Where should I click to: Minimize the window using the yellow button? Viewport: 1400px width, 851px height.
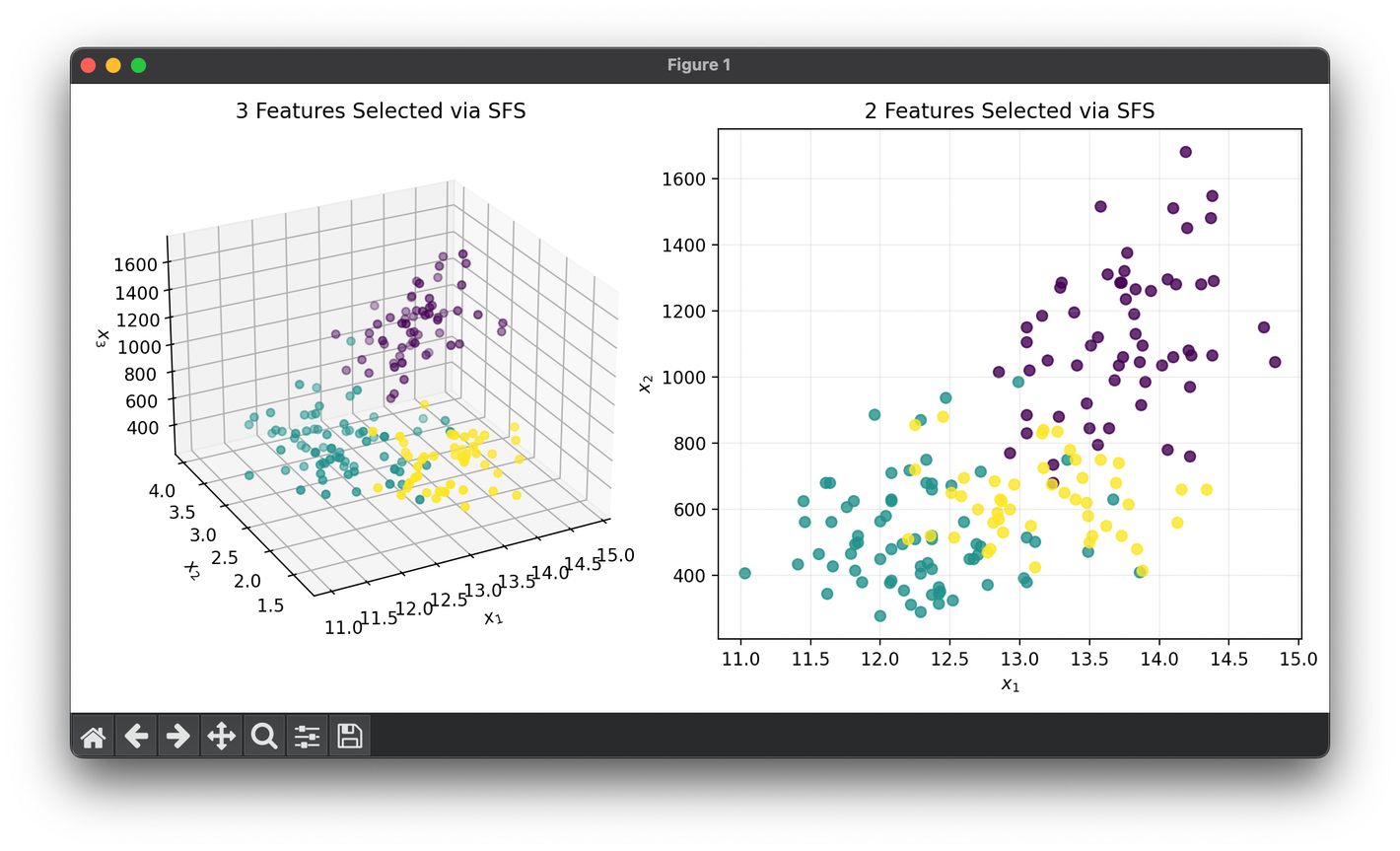[113, 65]
